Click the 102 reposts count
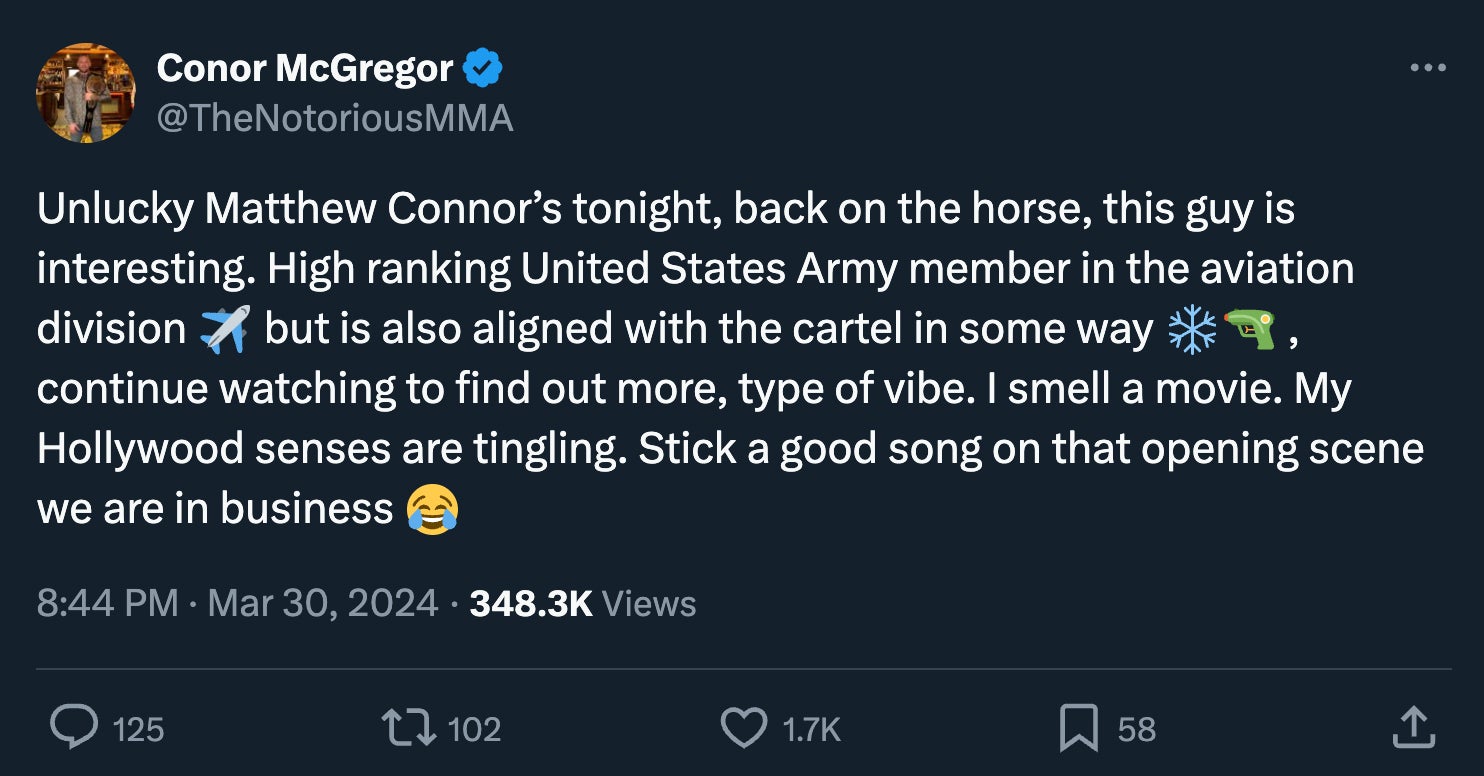 (x=474, y=729)
